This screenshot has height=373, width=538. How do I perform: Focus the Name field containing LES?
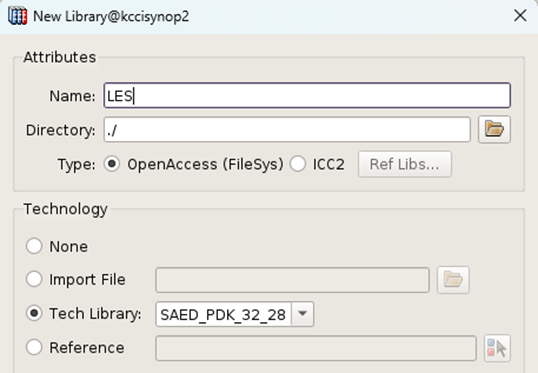click(x=307, y=95)
